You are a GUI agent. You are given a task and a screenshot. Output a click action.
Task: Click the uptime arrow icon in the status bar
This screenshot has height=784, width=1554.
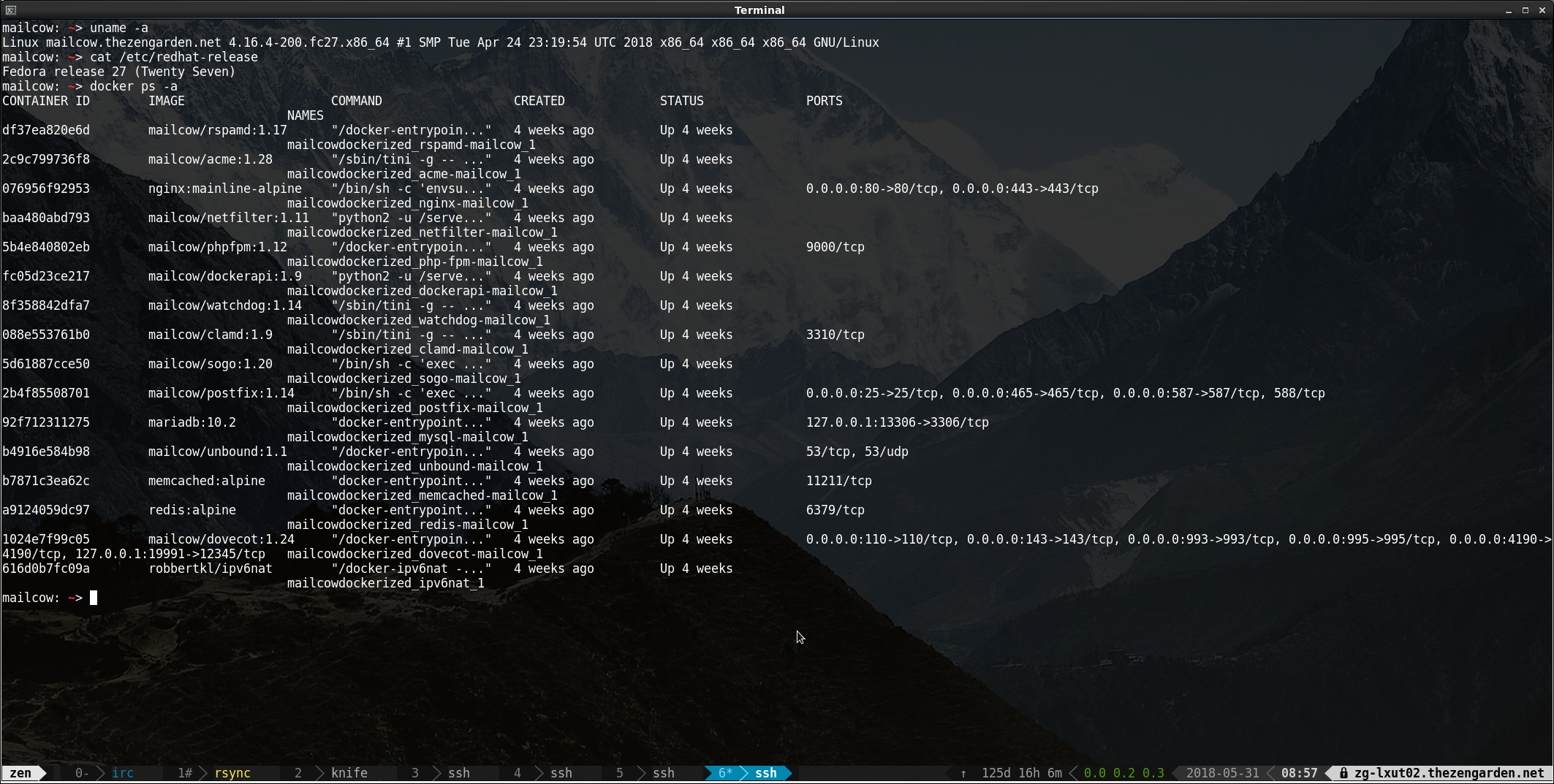point(963,773)
